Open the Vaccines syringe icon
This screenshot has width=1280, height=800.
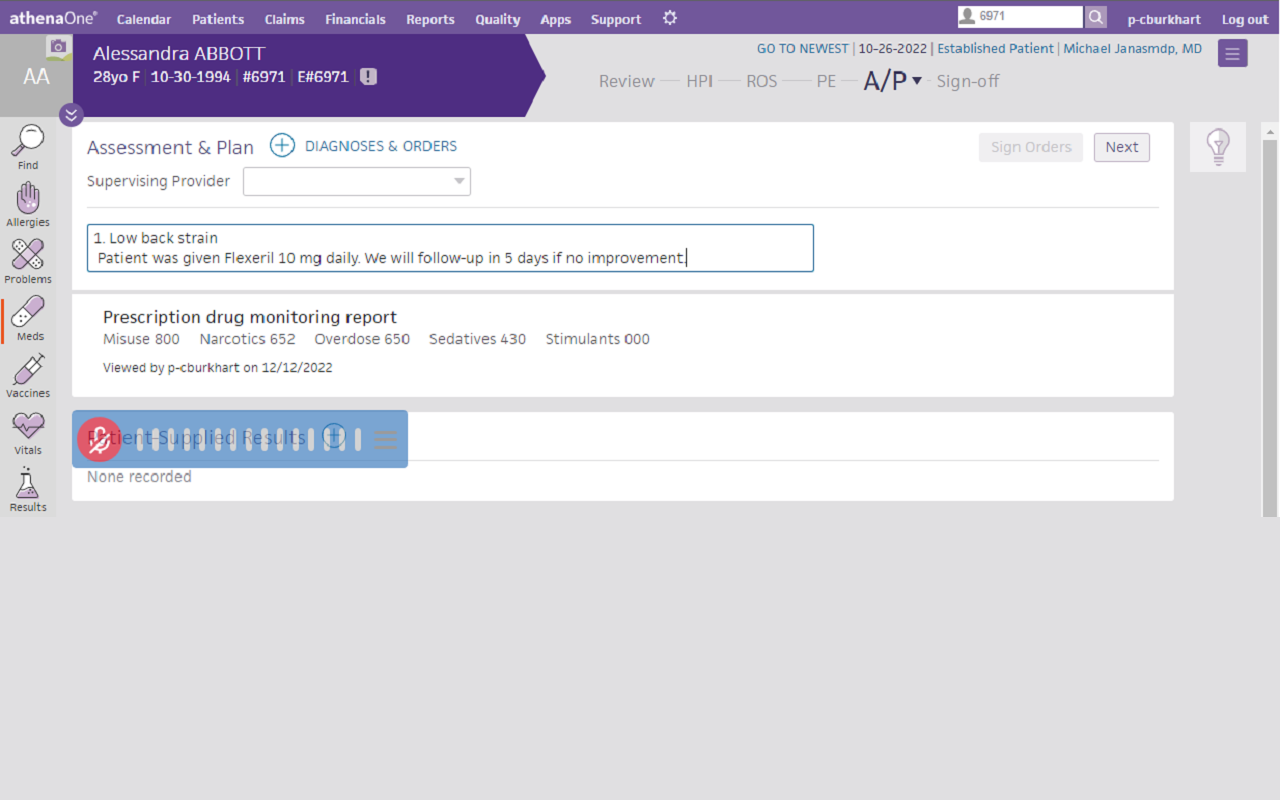tap(28, 371)
